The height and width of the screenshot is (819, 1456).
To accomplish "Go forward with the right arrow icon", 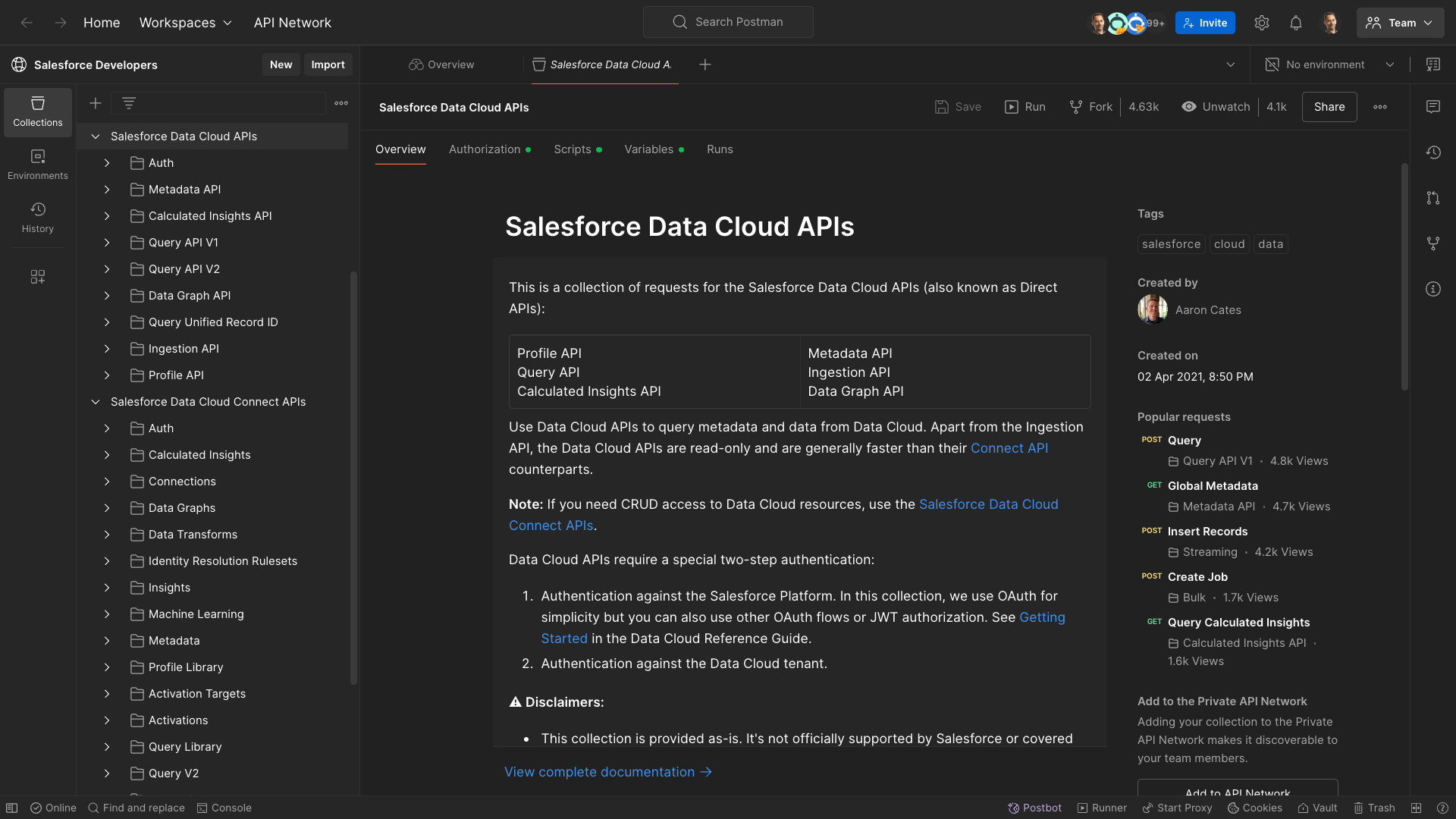I will (60, 23).
